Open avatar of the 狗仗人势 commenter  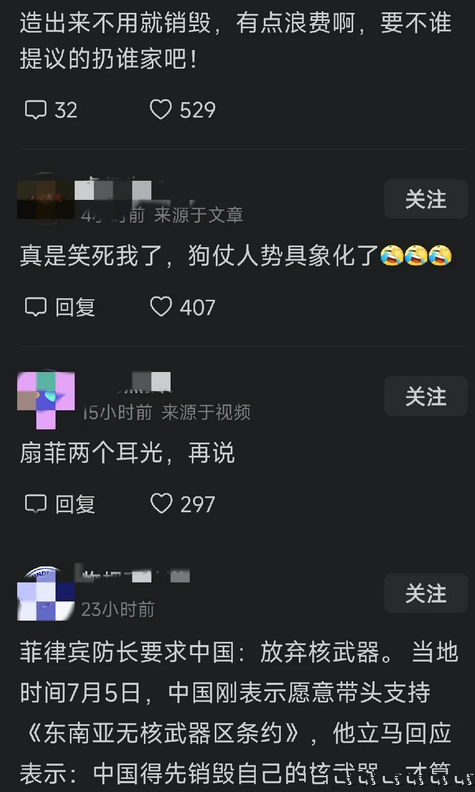tap(46, 197)
